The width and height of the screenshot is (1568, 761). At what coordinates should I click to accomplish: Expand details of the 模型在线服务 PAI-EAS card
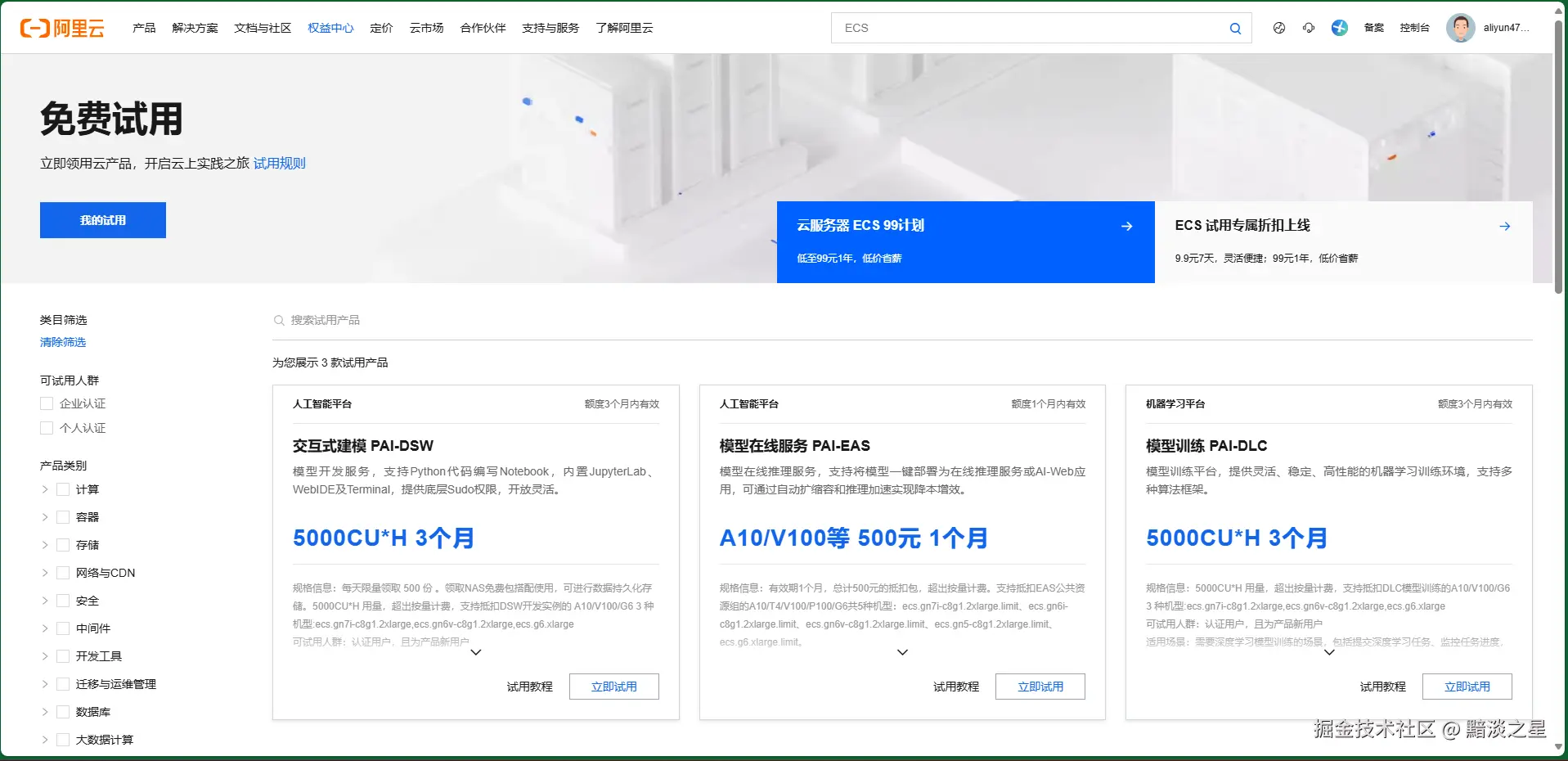(x=902, y=652)
